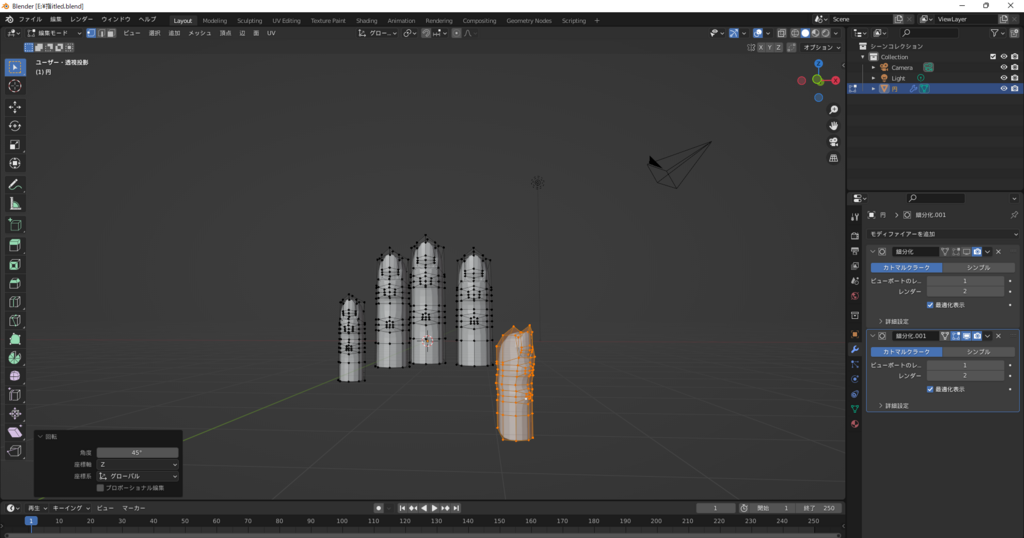
Task: Click シンプル button in 細分化.001 modifier
Action: (977, 352)
